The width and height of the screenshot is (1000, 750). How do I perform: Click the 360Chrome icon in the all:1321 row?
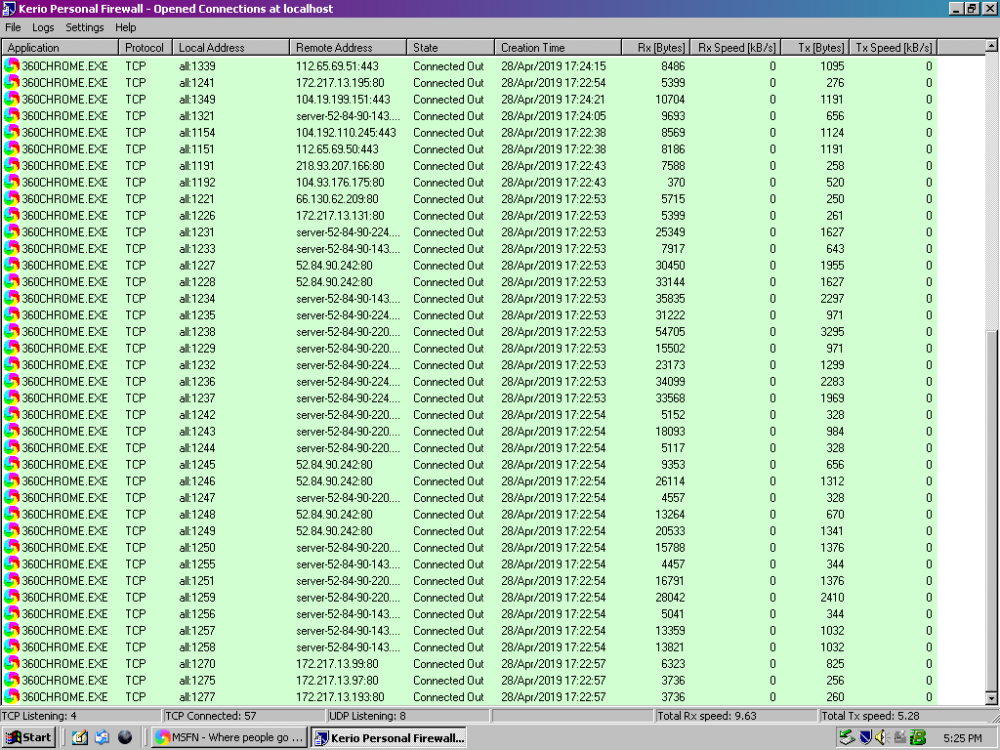(11, 115)
